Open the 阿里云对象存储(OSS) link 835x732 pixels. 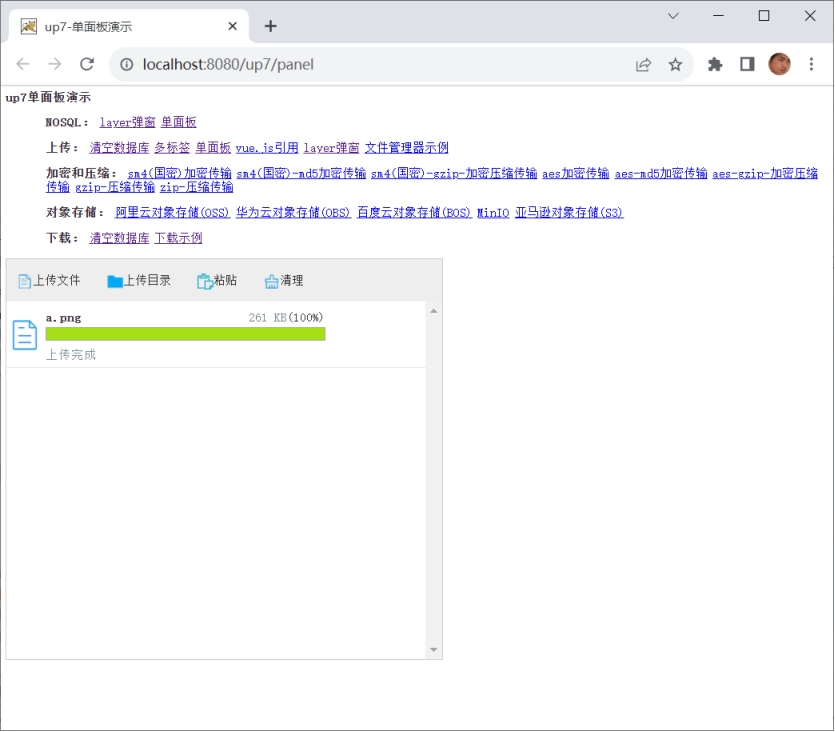(x=172, y=212)
